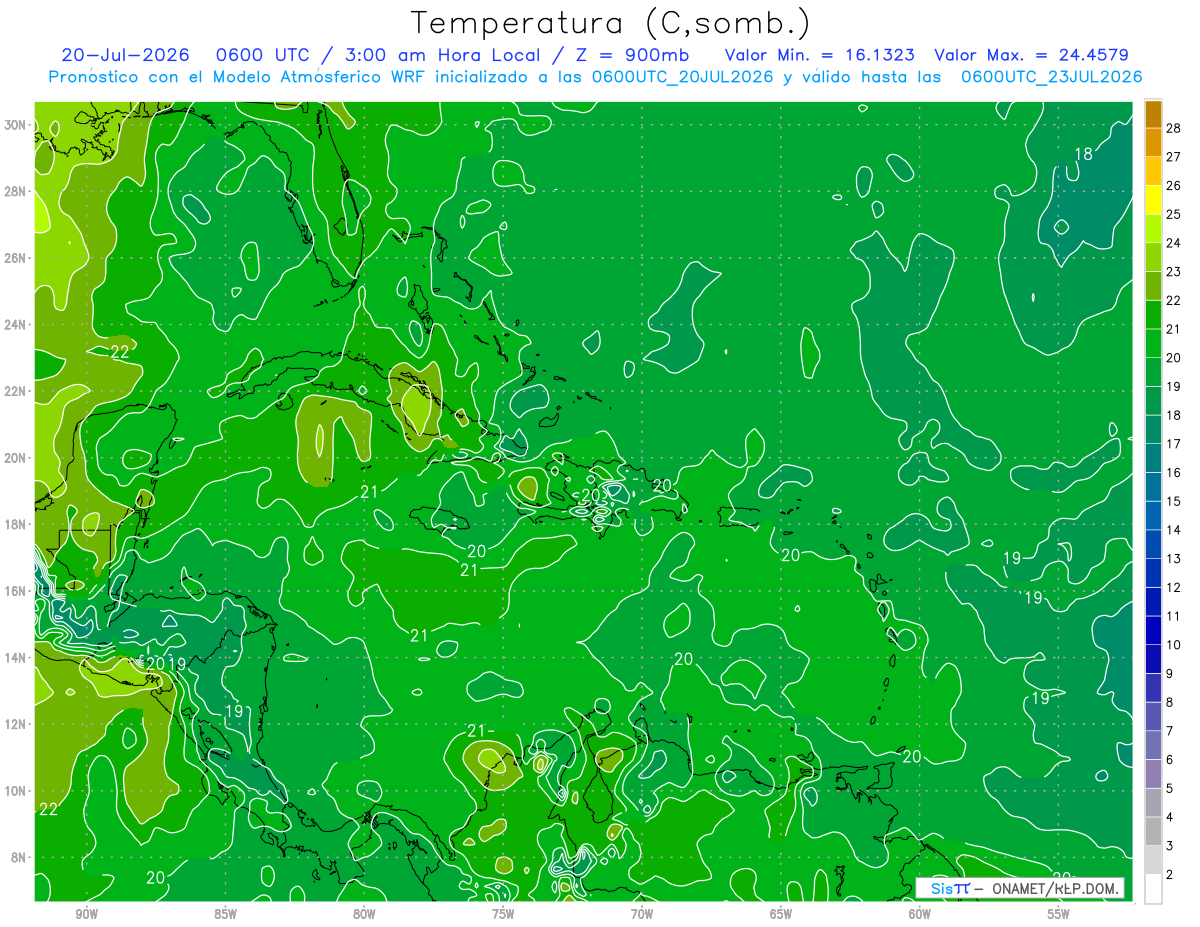
Task: Click the gray swatch between 3 and 4
Action: tap(1153, 831)
